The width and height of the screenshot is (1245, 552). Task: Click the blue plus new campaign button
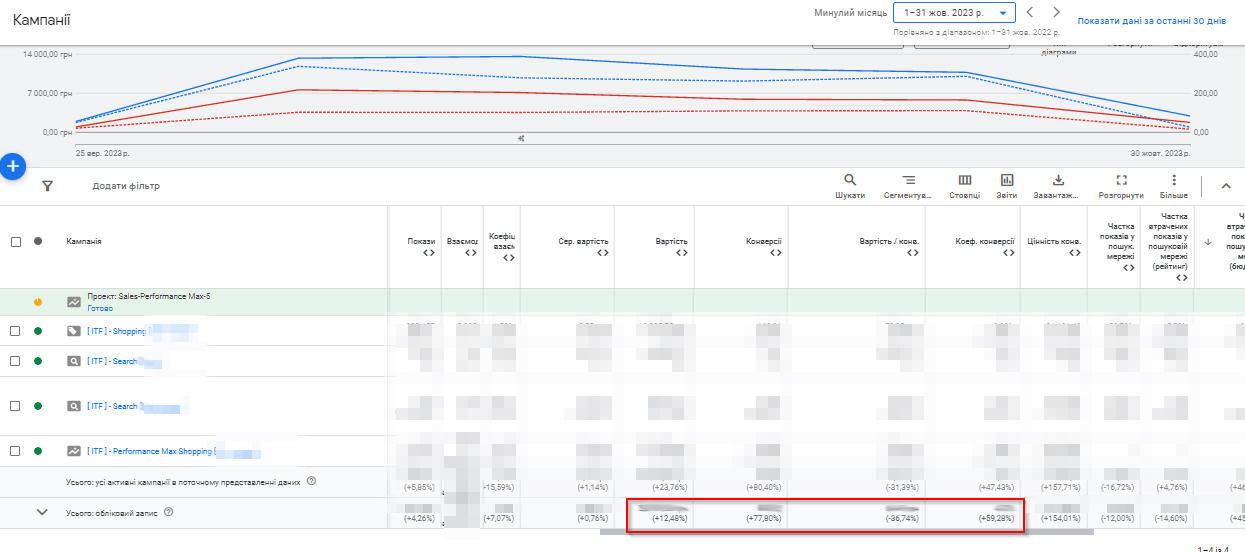pos(12,166)
